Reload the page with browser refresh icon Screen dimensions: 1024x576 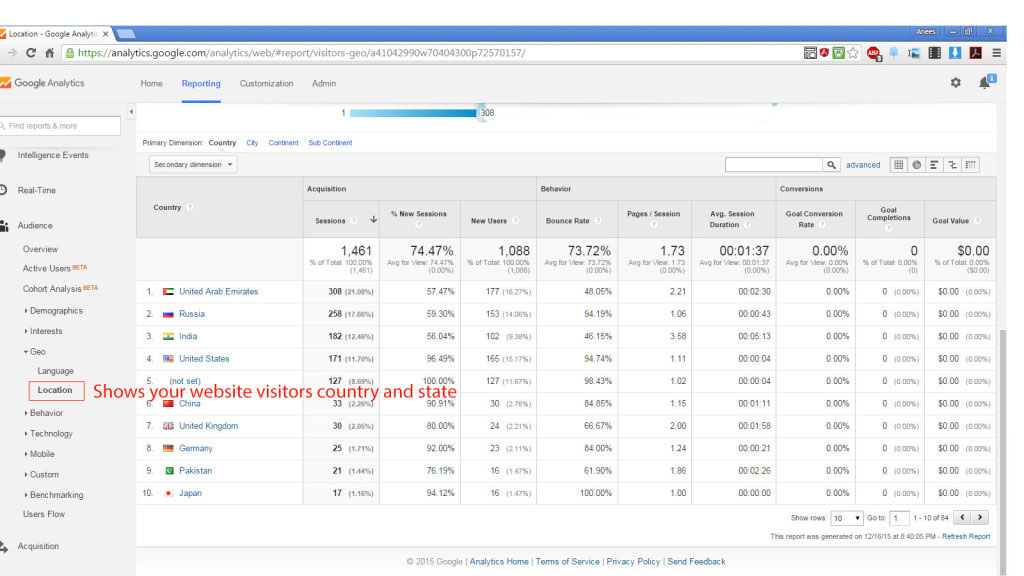[x=31, y=53]
